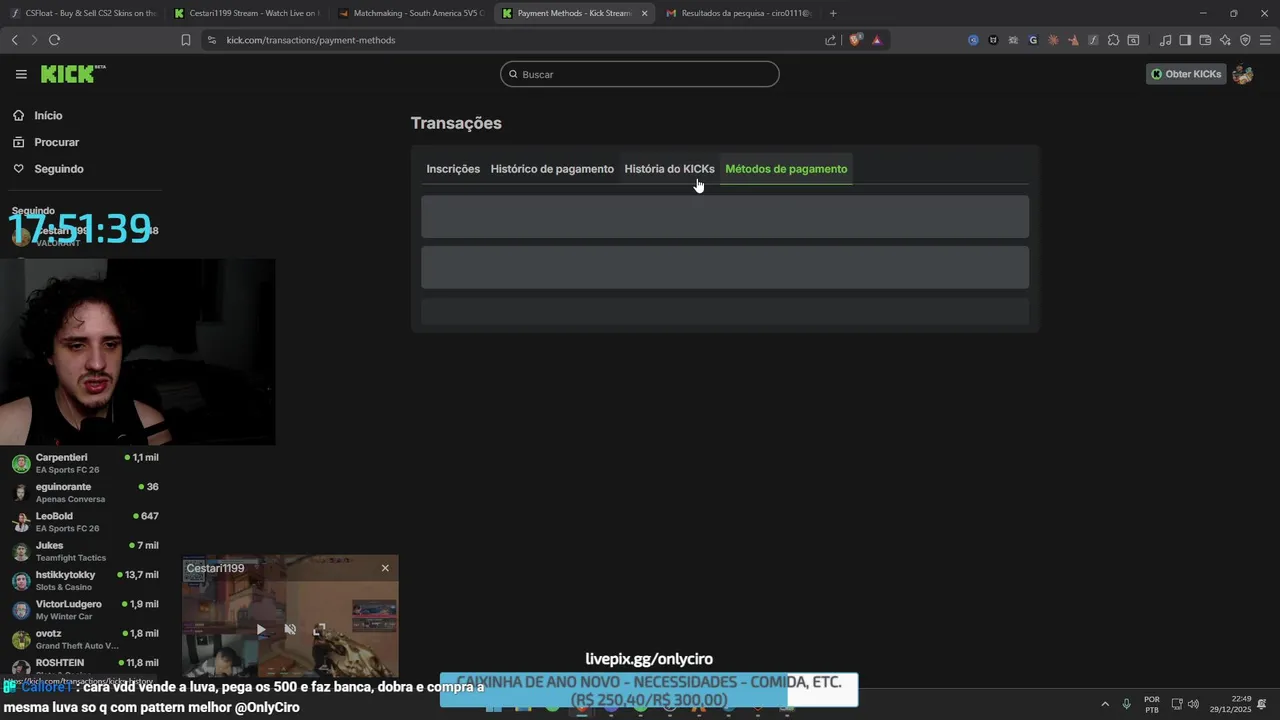Switch to the CSFloat browser tab
The image size is (1280, 720).
click(83, 13)
